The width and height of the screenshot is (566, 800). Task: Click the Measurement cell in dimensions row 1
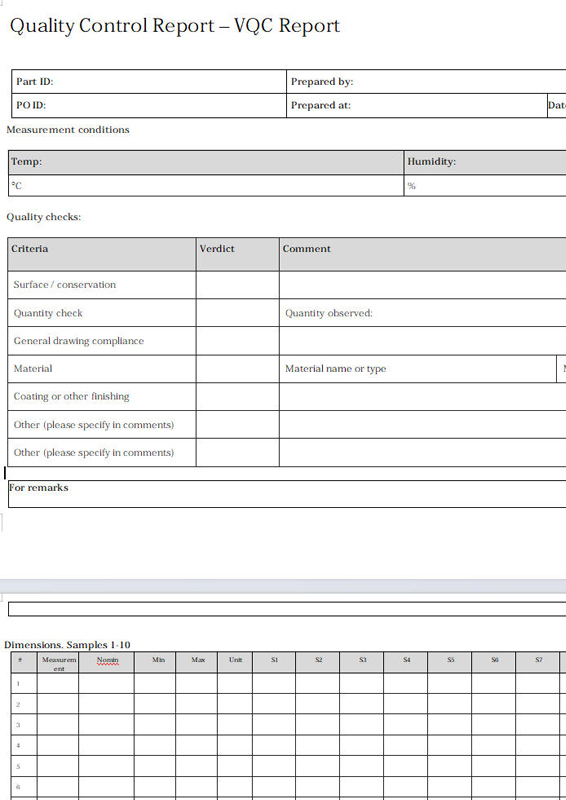58,683
